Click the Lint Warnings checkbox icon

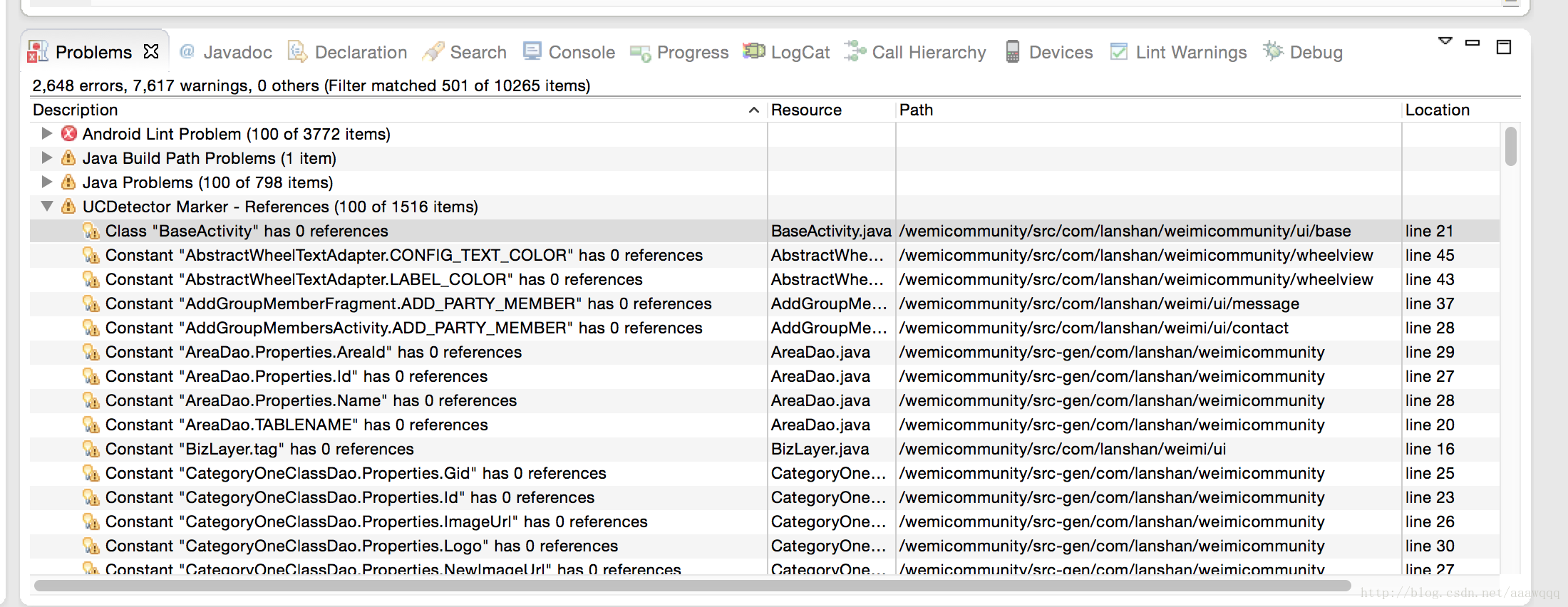click(1119, 51)
